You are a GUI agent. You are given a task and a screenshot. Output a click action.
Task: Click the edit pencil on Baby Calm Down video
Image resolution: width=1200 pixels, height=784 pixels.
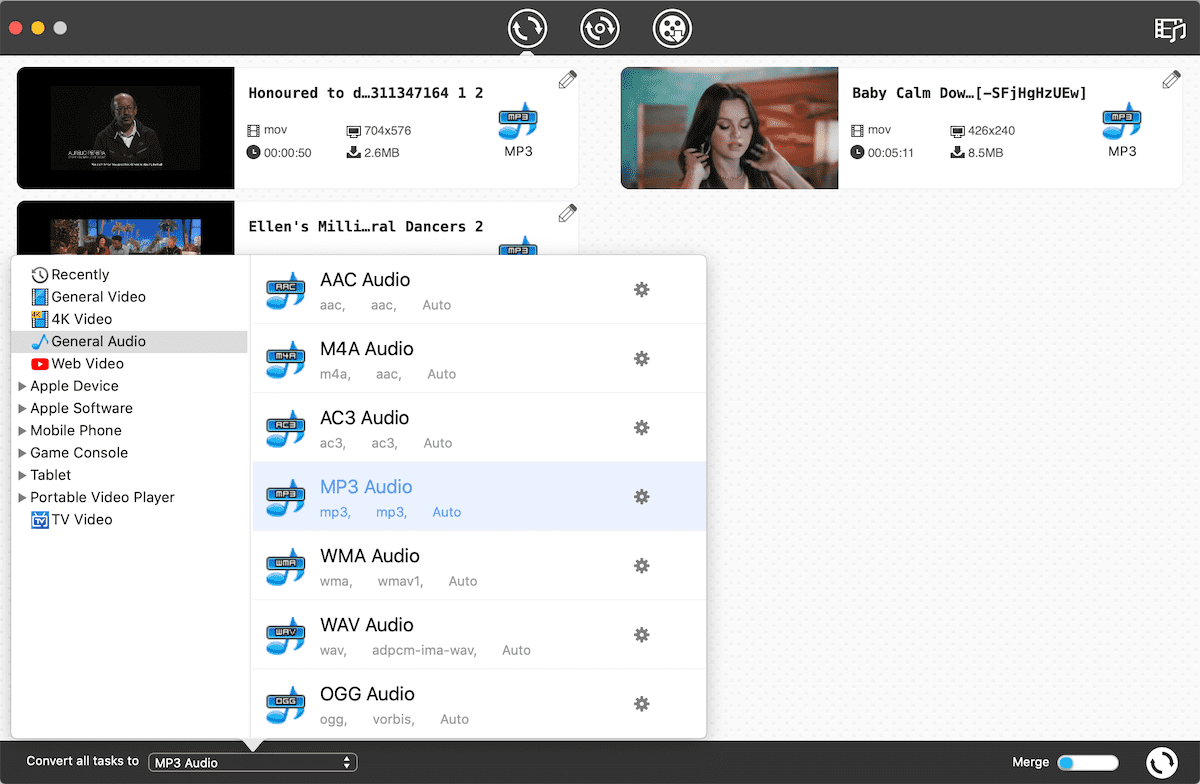point(1171,80)
